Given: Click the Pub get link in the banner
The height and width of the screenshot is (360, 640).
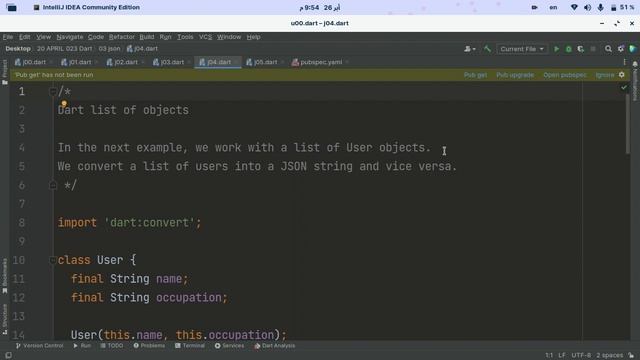Looking at the screenshot, I should (x=476, y=75).
